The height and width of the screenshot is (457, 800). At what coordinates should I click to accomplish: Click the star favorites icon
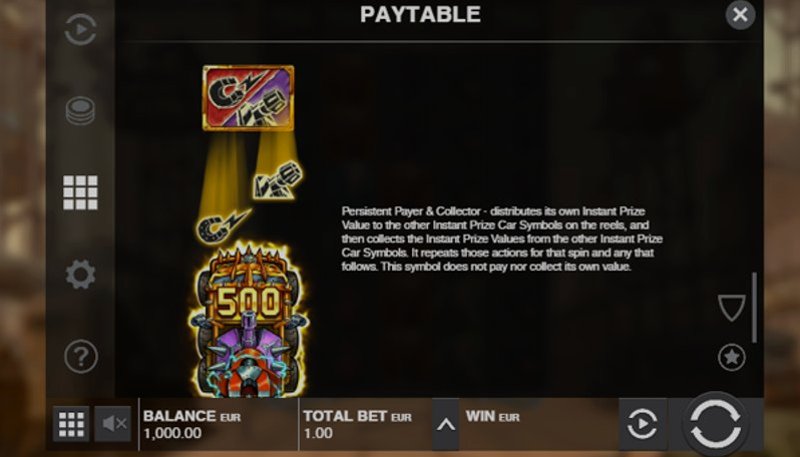pyautogui.click(x=732, y=357)
